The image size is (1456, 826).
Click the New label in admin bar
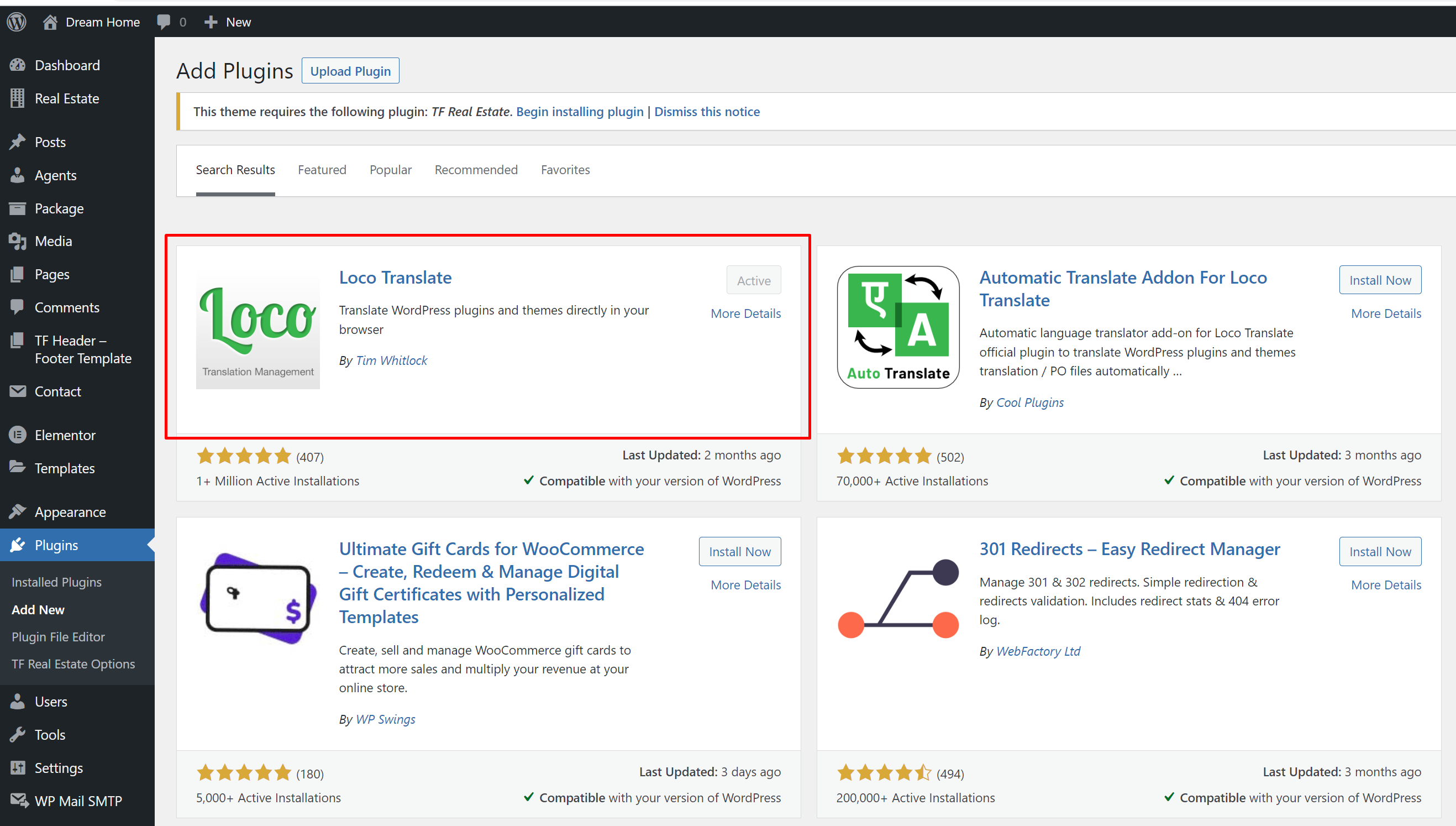coord(238,22)
